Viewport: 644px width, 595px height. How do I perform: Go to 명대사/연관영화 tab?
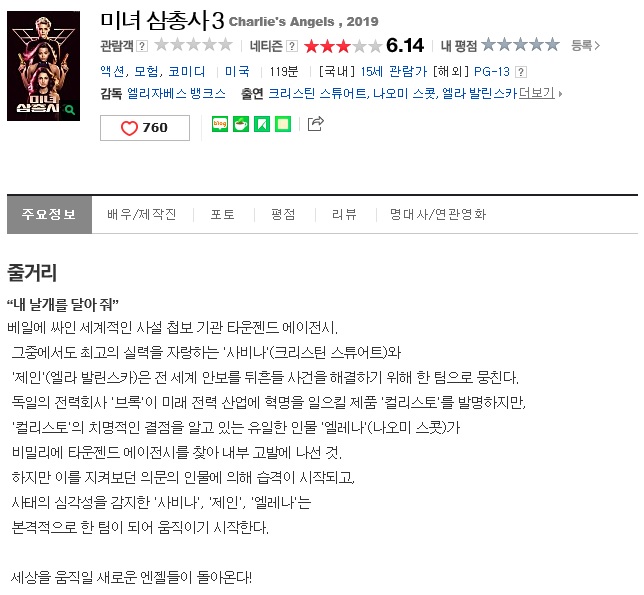point(438,214)
